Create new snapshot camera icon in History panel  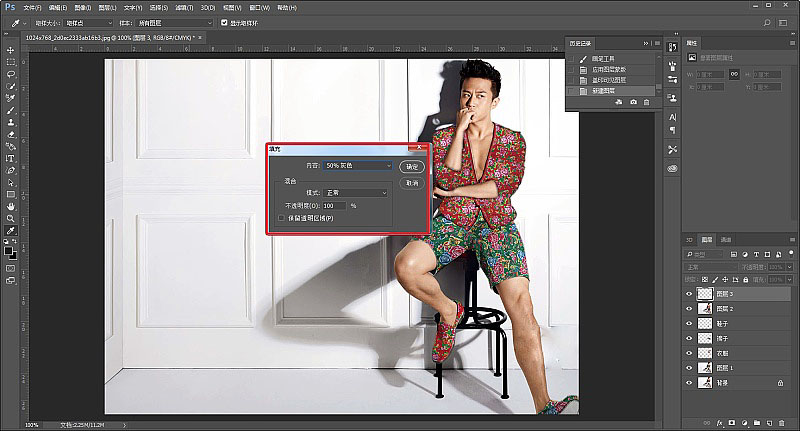(633, 102)
